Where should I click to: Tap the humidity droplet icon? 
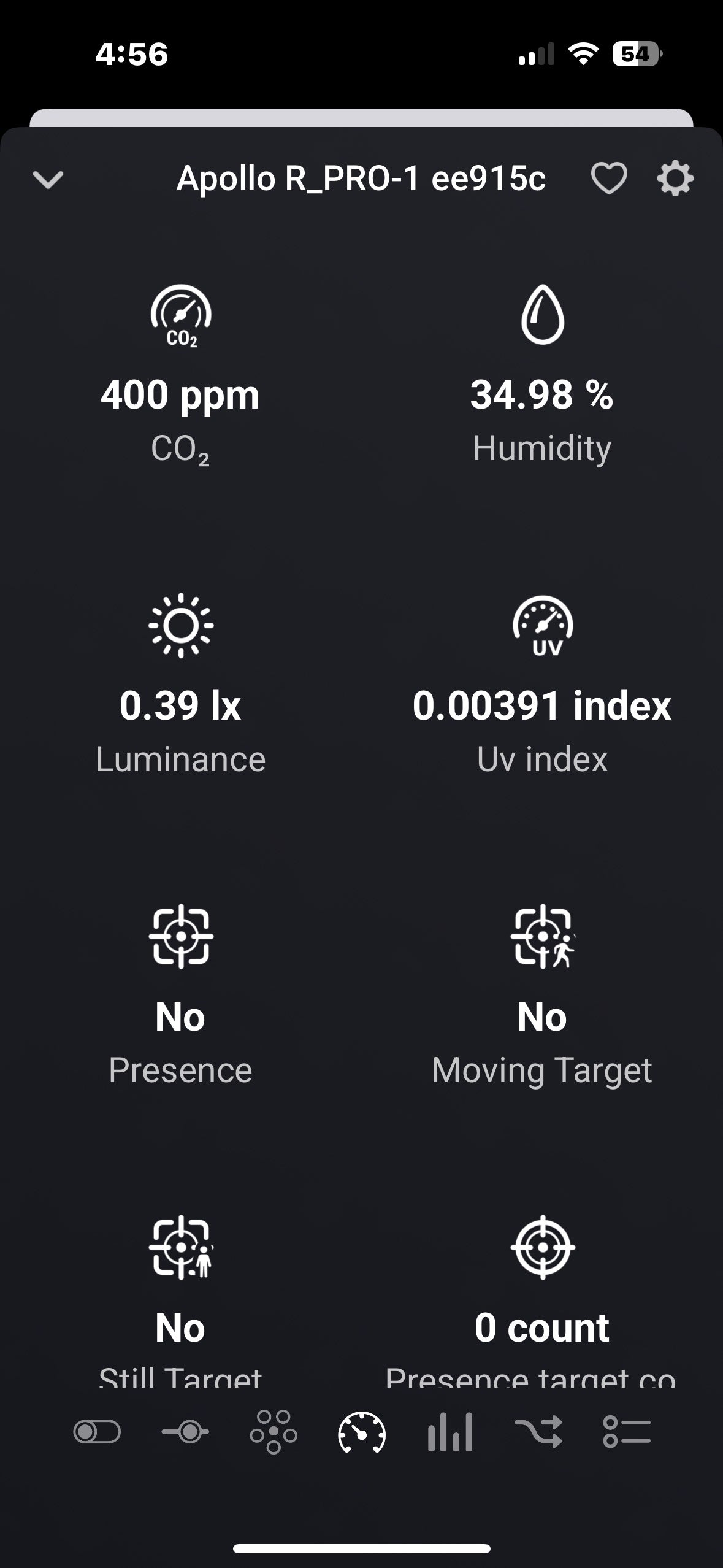pyautogui.click(x=542, y=314)
